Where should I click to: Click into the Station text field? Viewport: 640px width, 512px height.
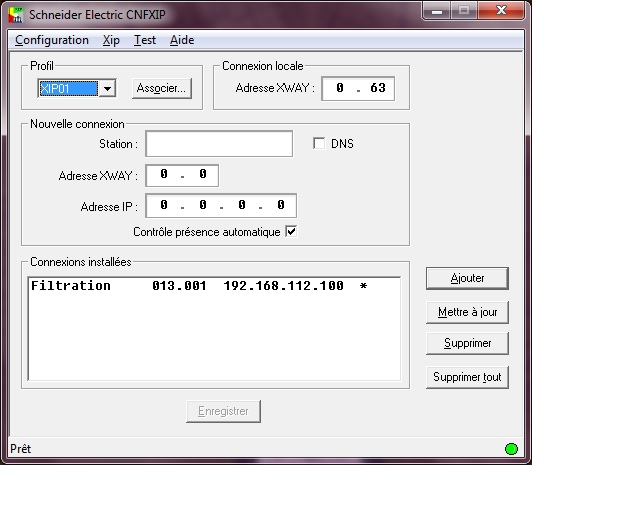[219, 144]
